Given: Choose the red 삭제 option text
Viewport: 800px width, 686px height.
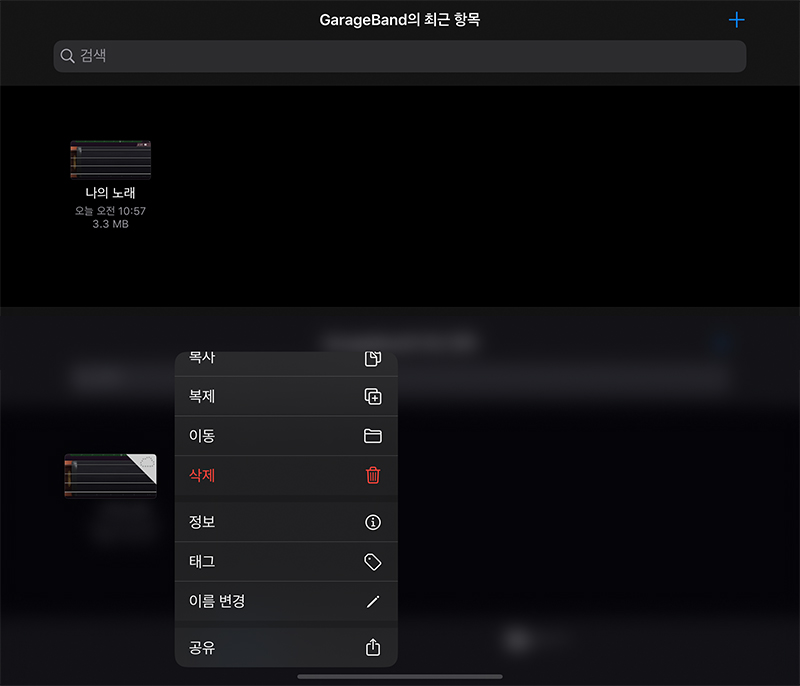Looking at the screenshot, I should 202,476.
